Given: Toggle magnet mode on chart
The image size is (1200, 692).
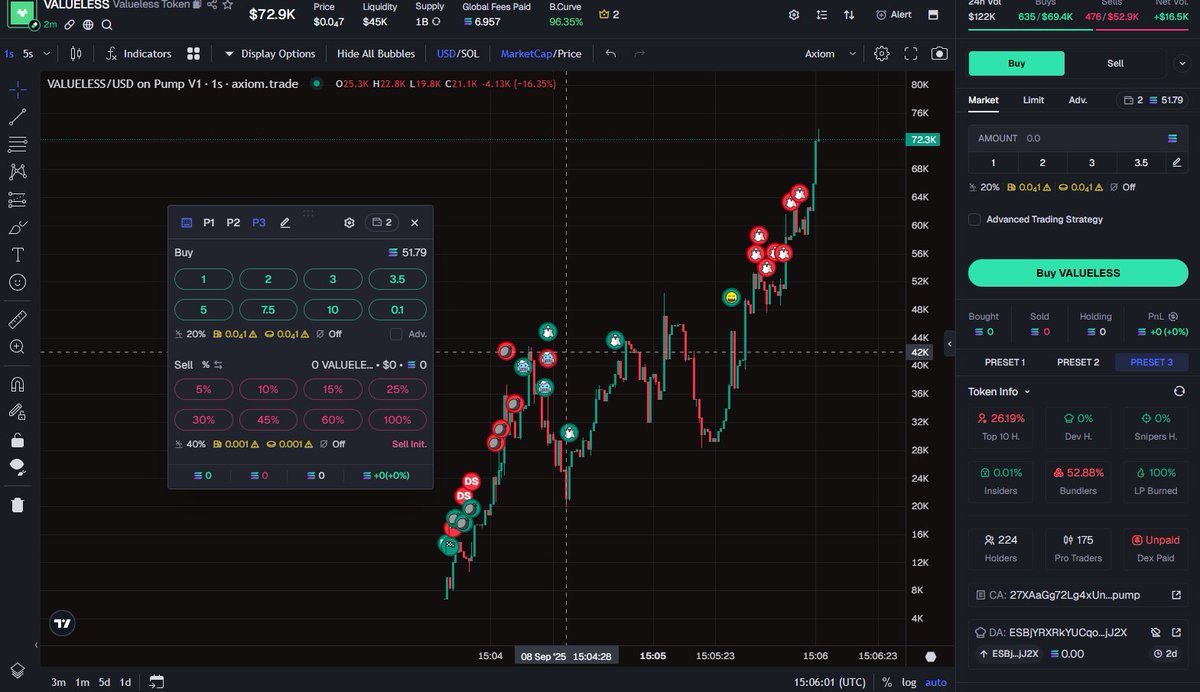Looking at the screenshot, I should (17, 384).
